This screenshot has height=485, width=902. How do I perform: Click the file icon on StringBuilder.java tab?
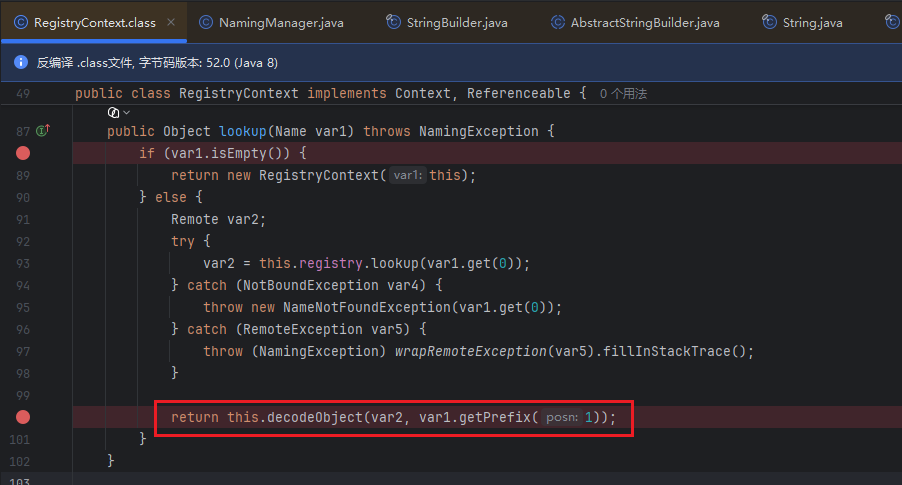pyautogui.click(x=393, y=22)
